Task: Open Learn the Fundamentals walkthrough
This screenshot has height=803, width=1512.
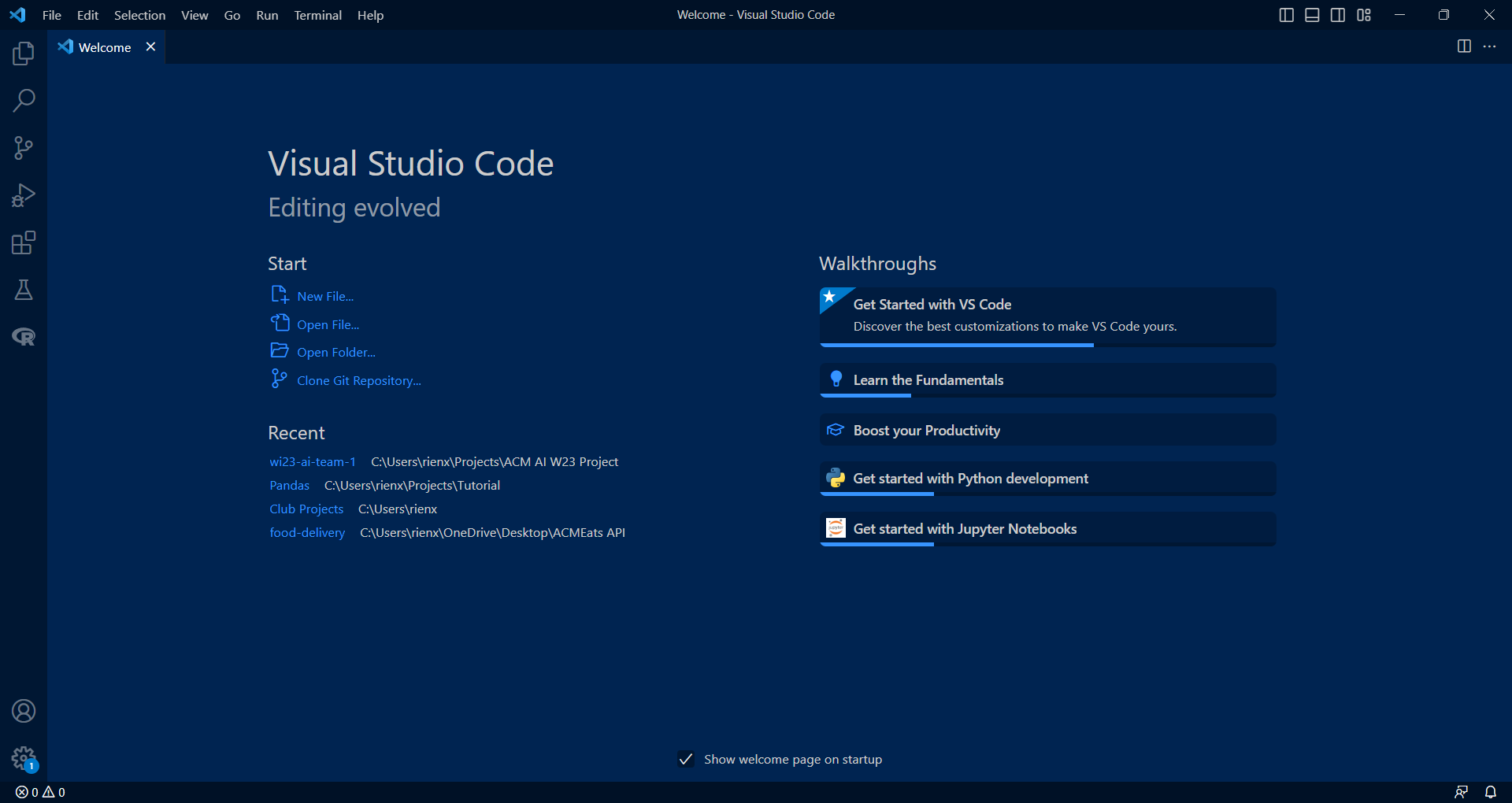Action: (1047, 380)
